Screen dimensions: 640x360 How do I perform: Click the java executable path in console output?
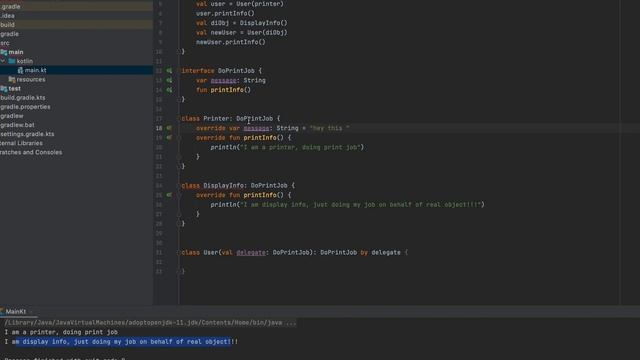(x=150, y=322)
